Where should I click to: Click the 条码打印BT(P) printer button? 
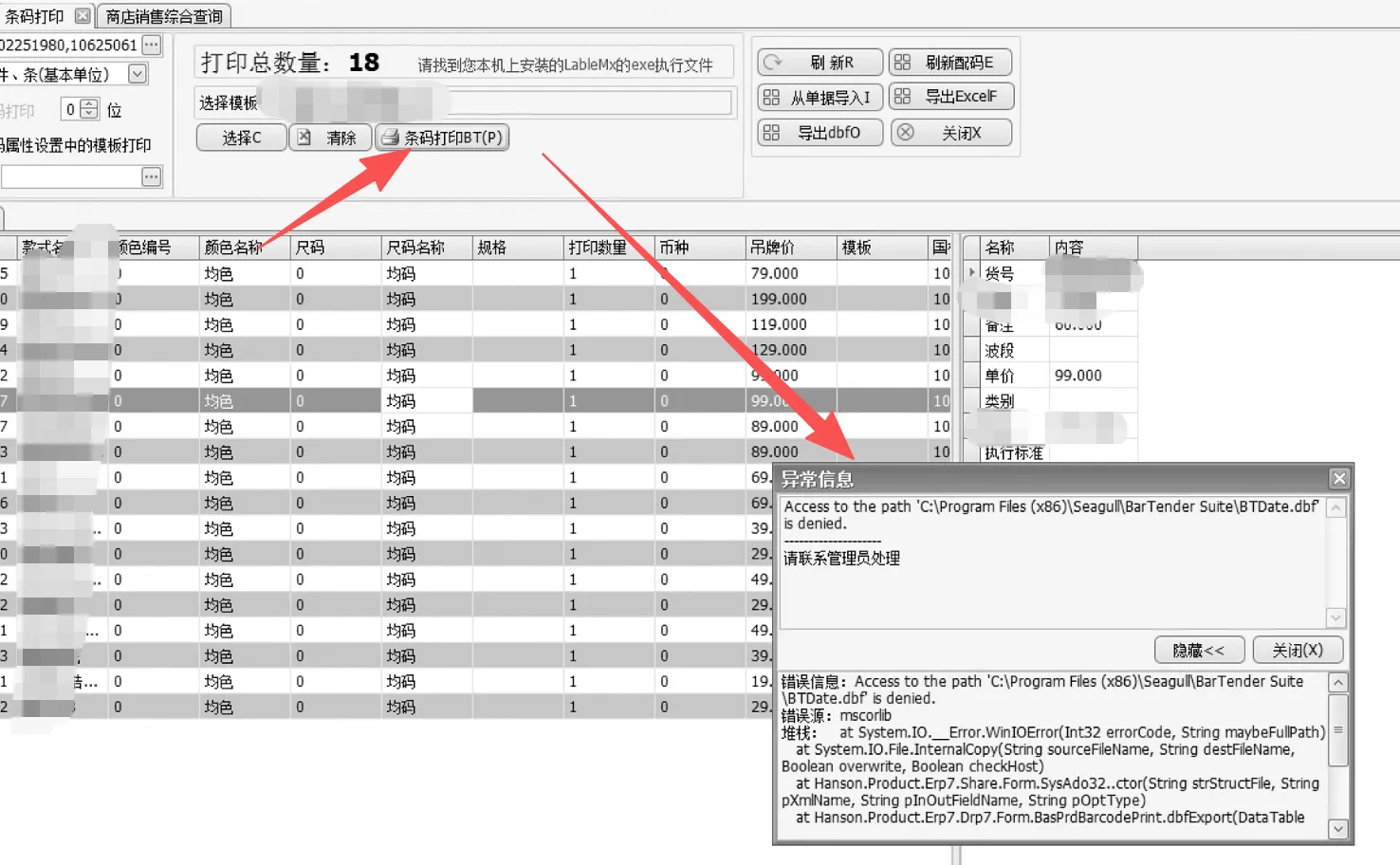[x=442, y=138]
